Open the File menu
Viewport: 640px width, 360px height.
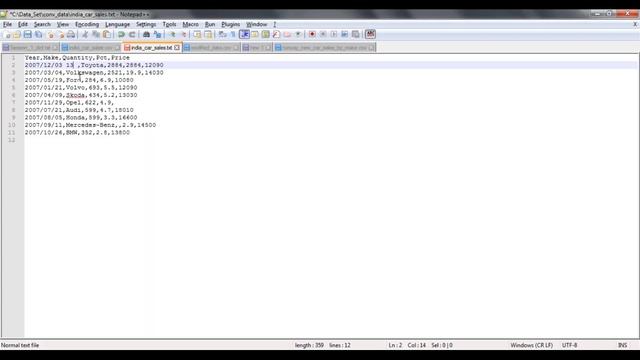point(7,24)
